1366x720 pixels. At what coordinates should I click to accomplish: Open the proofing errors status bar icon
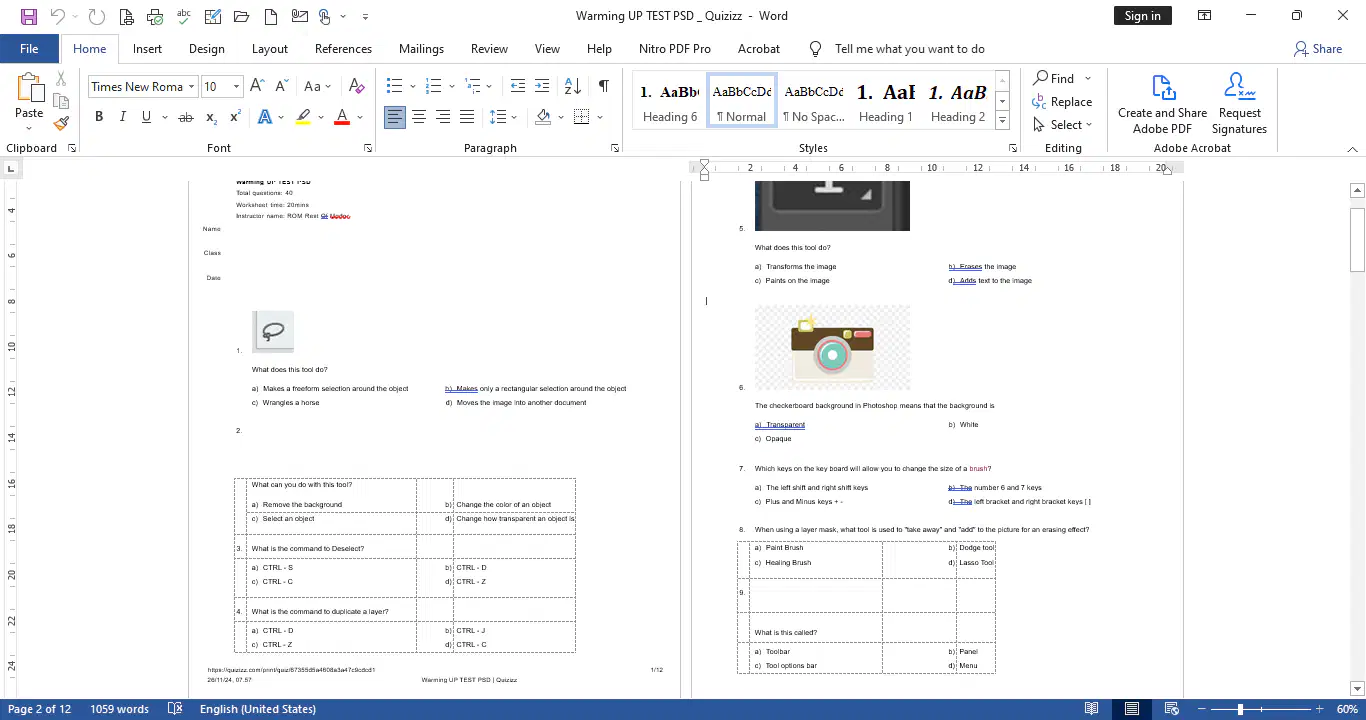175,709
